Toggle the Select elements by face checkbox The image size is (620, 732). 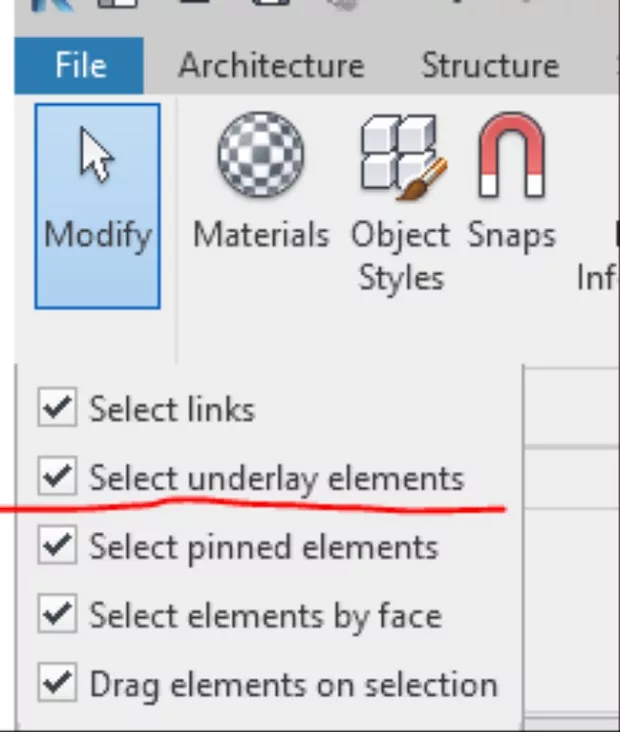57,615
